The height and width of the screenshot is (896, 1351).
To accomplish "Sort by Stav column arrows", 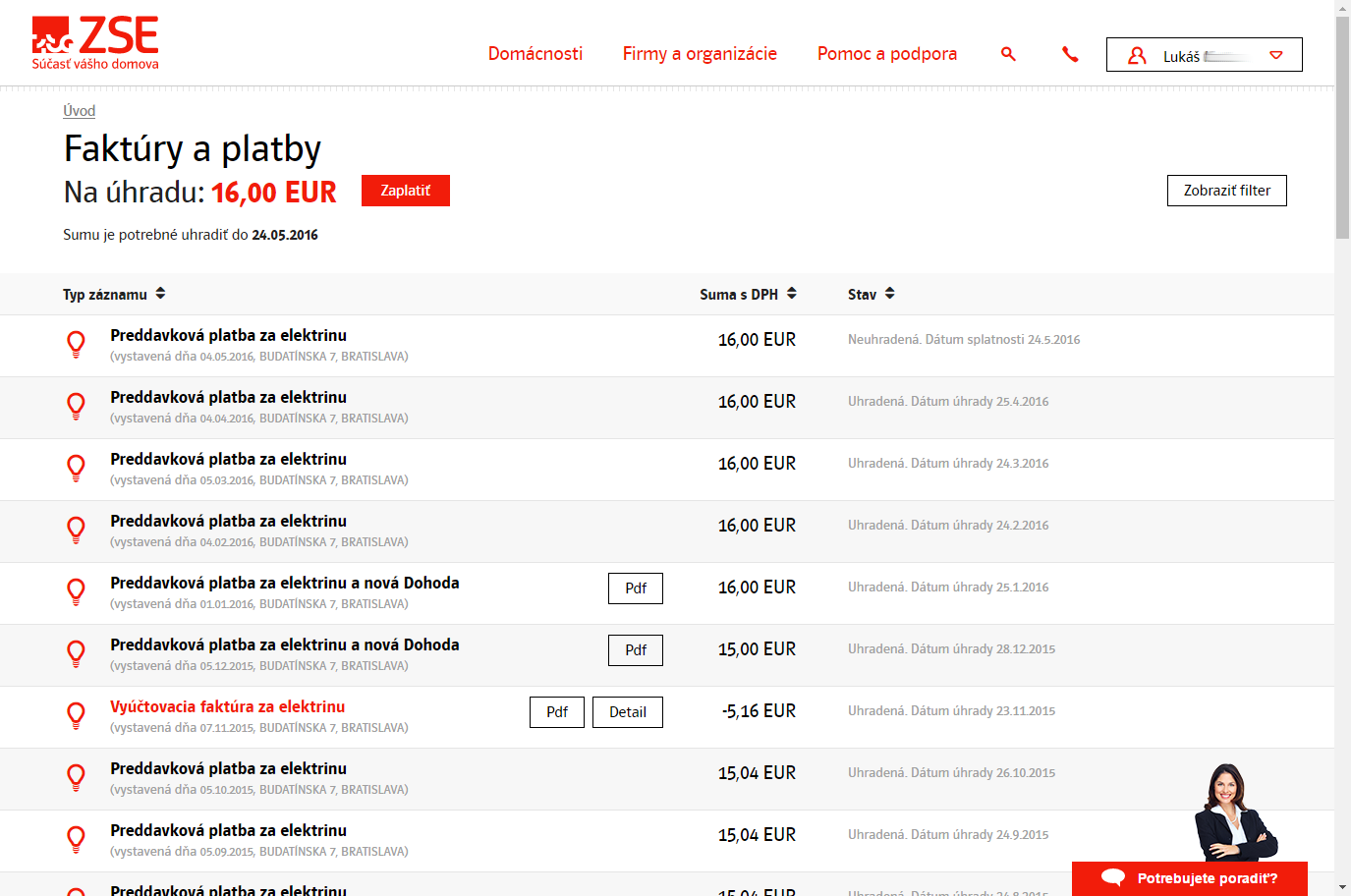I will point(890,294).
